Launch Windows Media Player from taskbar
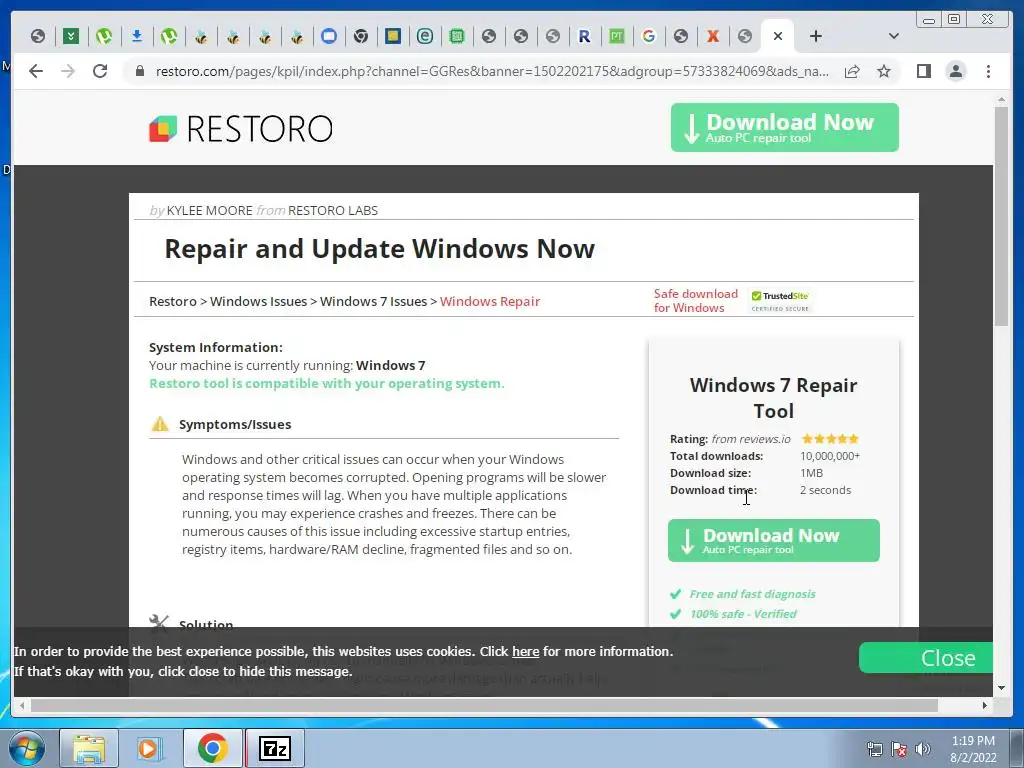Image resolution: width=1024 pixels, height=768 pixels. pyautogui.click(x=150, y=748)
